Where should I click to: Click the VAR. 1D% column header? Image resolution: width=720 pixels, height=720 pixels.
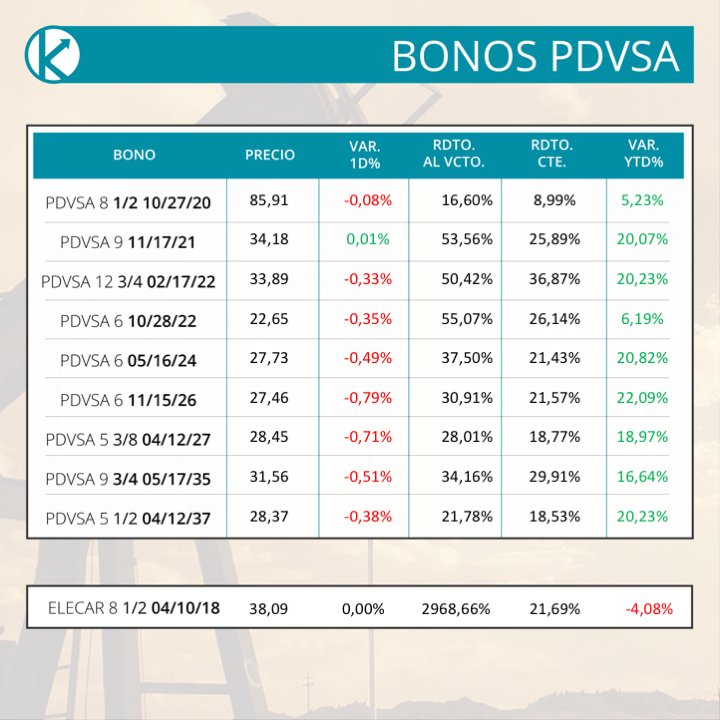367,155
